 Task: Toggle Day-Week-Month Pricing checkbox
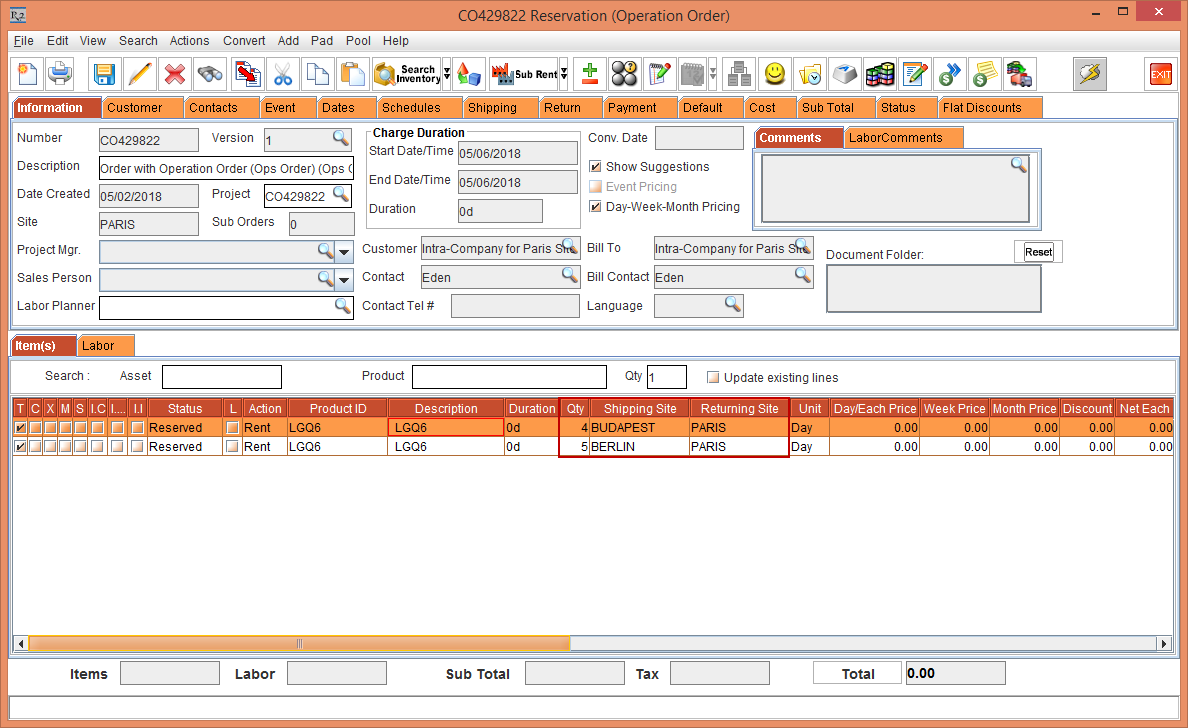pos(596,207)
